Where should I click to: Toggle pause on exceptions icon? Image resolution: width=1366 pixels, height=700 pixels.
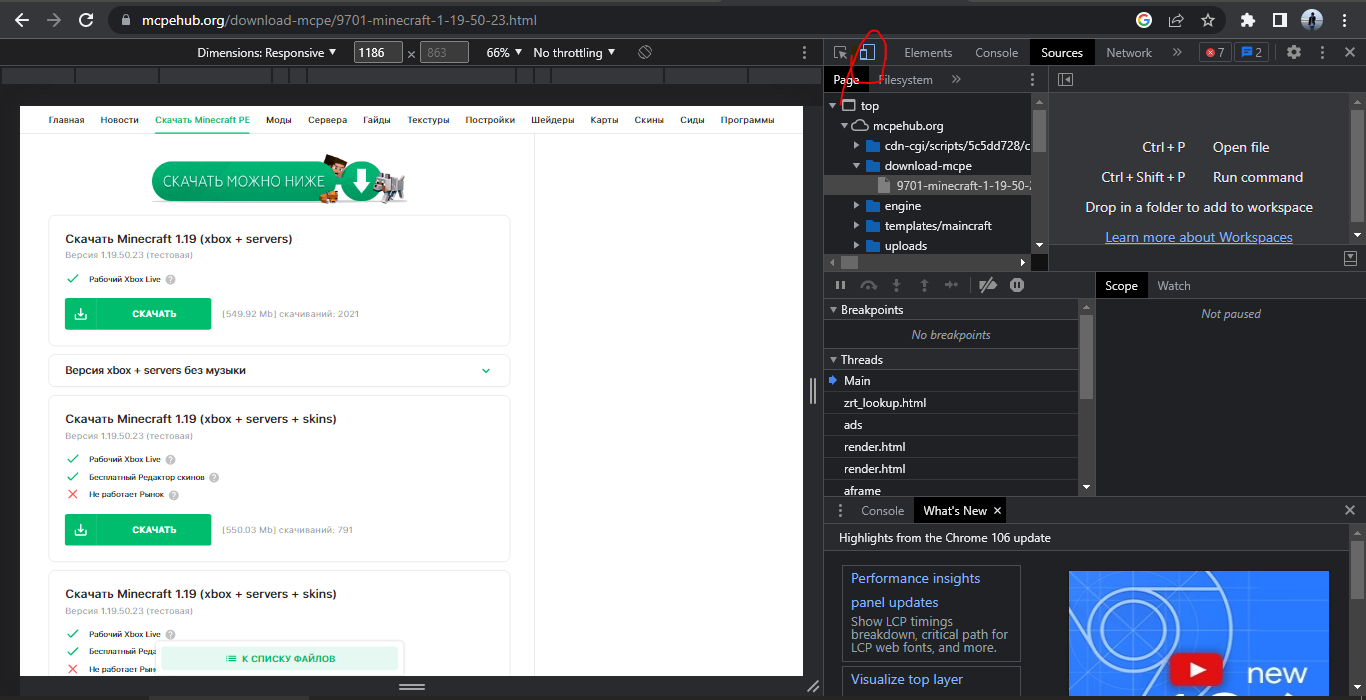tap(1017, 285)
